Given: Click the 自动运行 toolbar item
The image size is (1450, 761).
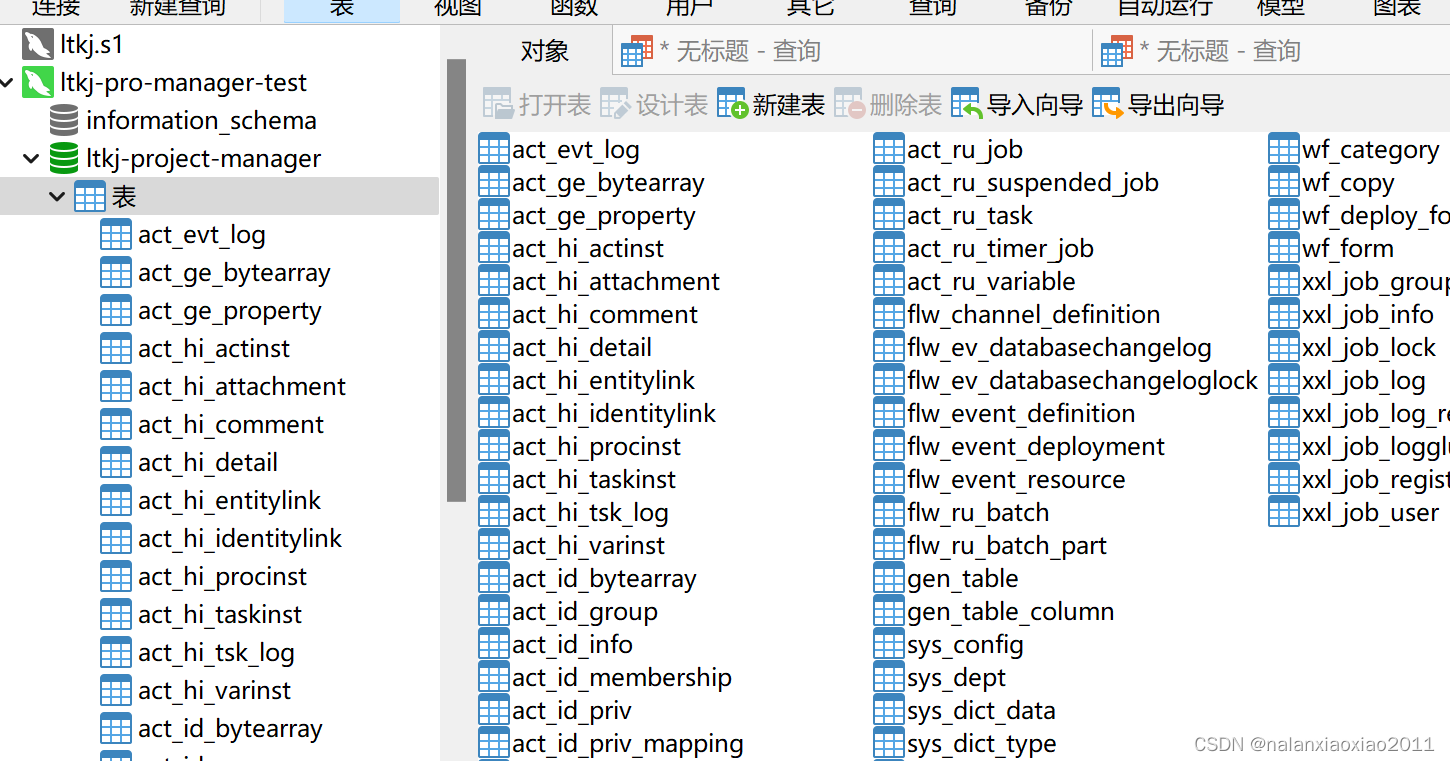Looking at the screenshot, I should (1165, 8).
